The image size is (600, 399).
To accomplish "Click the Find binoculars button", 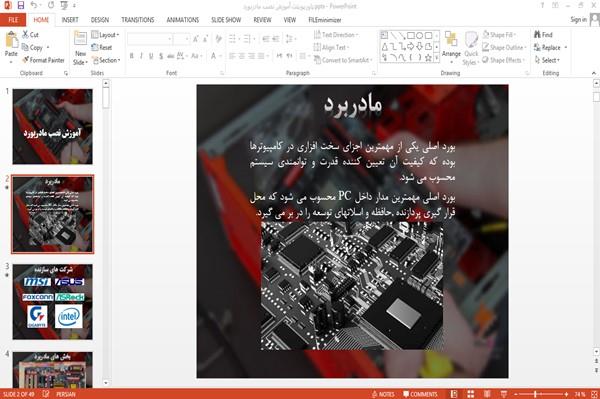I will pyautogui.click(x=543, y=34).
